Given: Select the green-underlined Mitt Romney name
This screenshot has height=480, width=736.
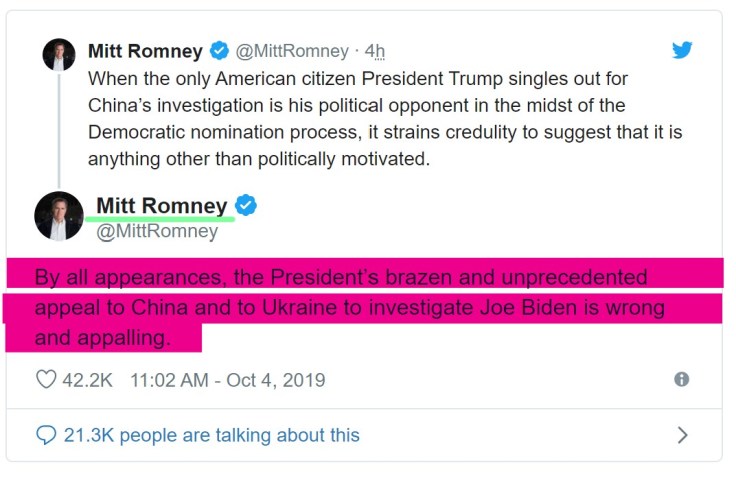Looking at the screenshot, I should [x=161, y=206].
